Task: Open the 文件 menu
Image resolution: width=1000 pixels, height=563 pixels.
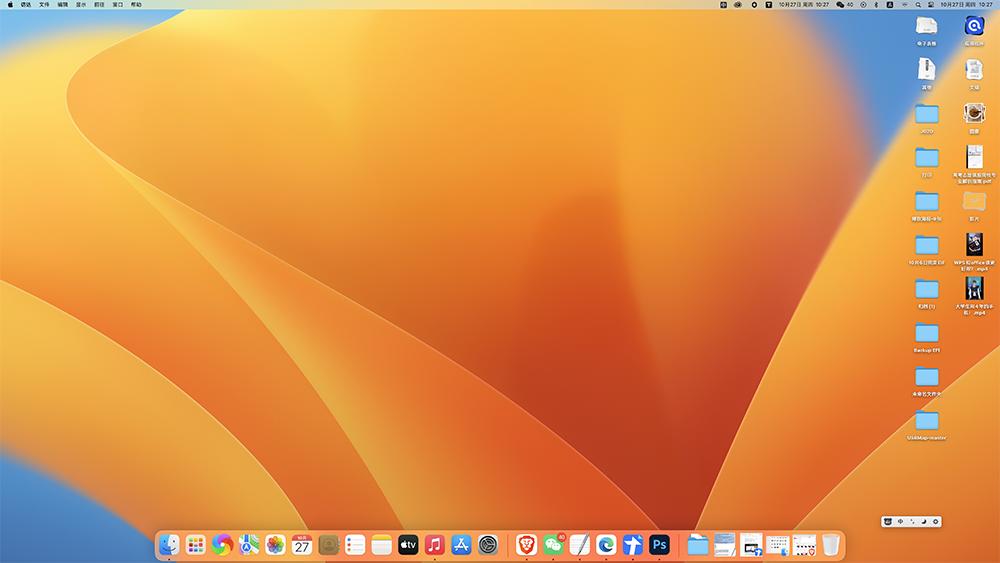Action: [44, 5]
